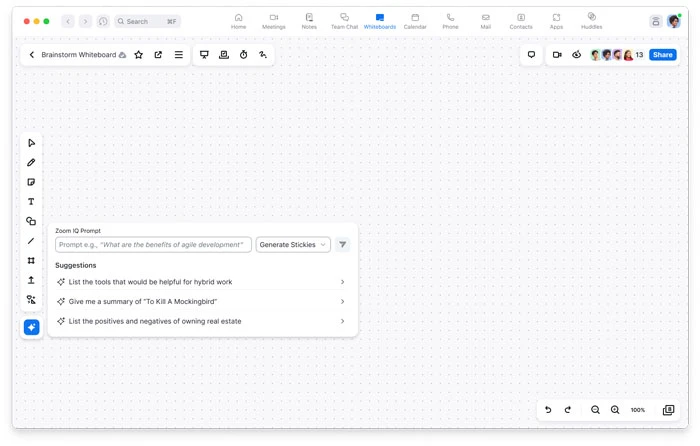Click the Zoom IQ prompt input field

[x=153, y=244]
